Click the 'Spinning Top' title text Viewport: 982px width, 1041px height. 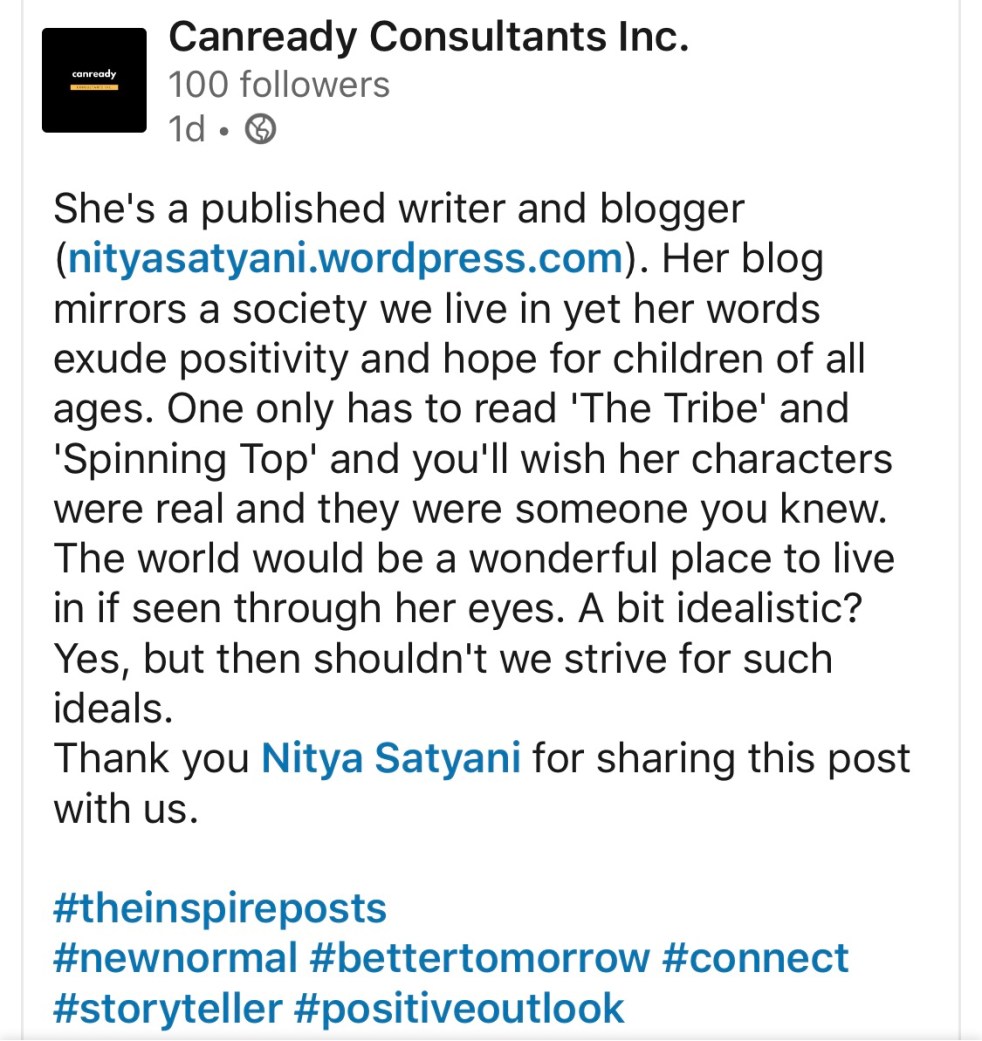pyautogui.click(x=186, y=459)
